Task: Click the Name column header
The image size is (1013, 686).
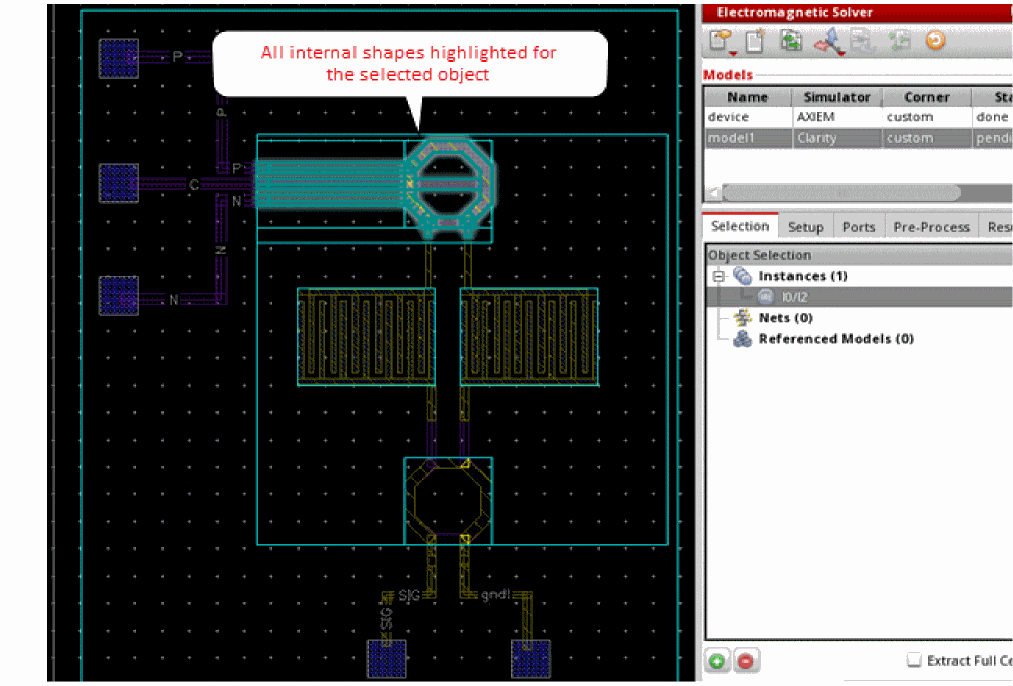Action: point(747,97)
